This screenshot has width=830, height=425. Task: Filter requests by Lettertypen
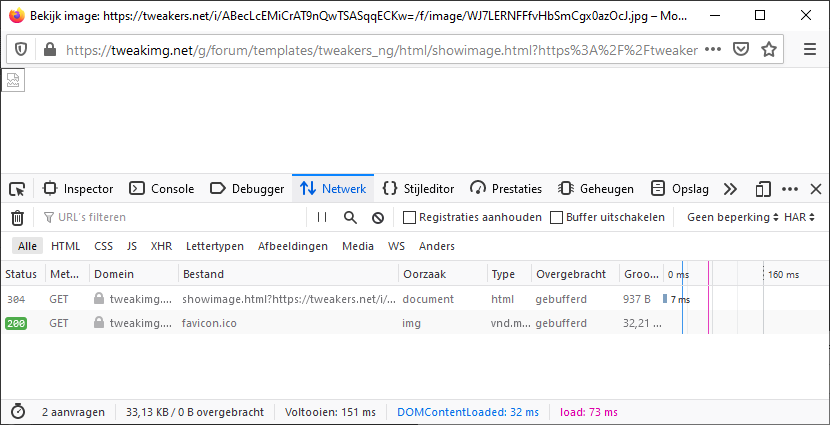(215, 246)
